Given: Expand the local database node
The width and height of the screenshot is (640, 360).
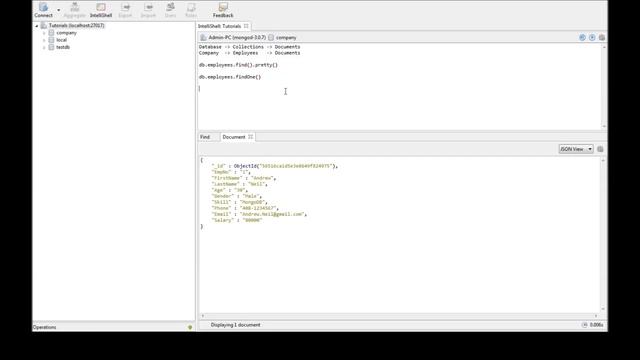Looking at the screenshot, I should (x=44, y=40).
